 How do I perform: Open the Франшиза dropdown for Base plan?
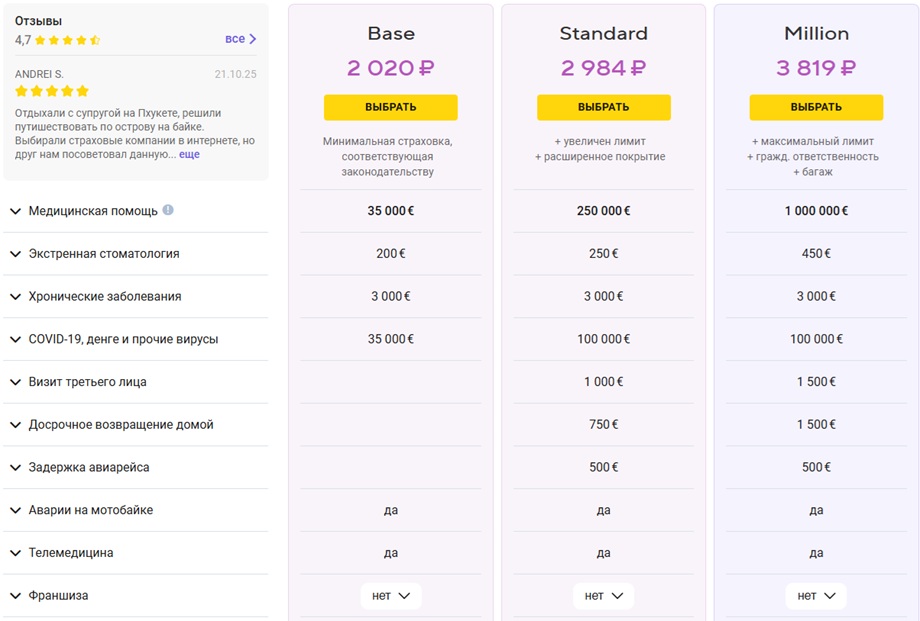point(391,596)
